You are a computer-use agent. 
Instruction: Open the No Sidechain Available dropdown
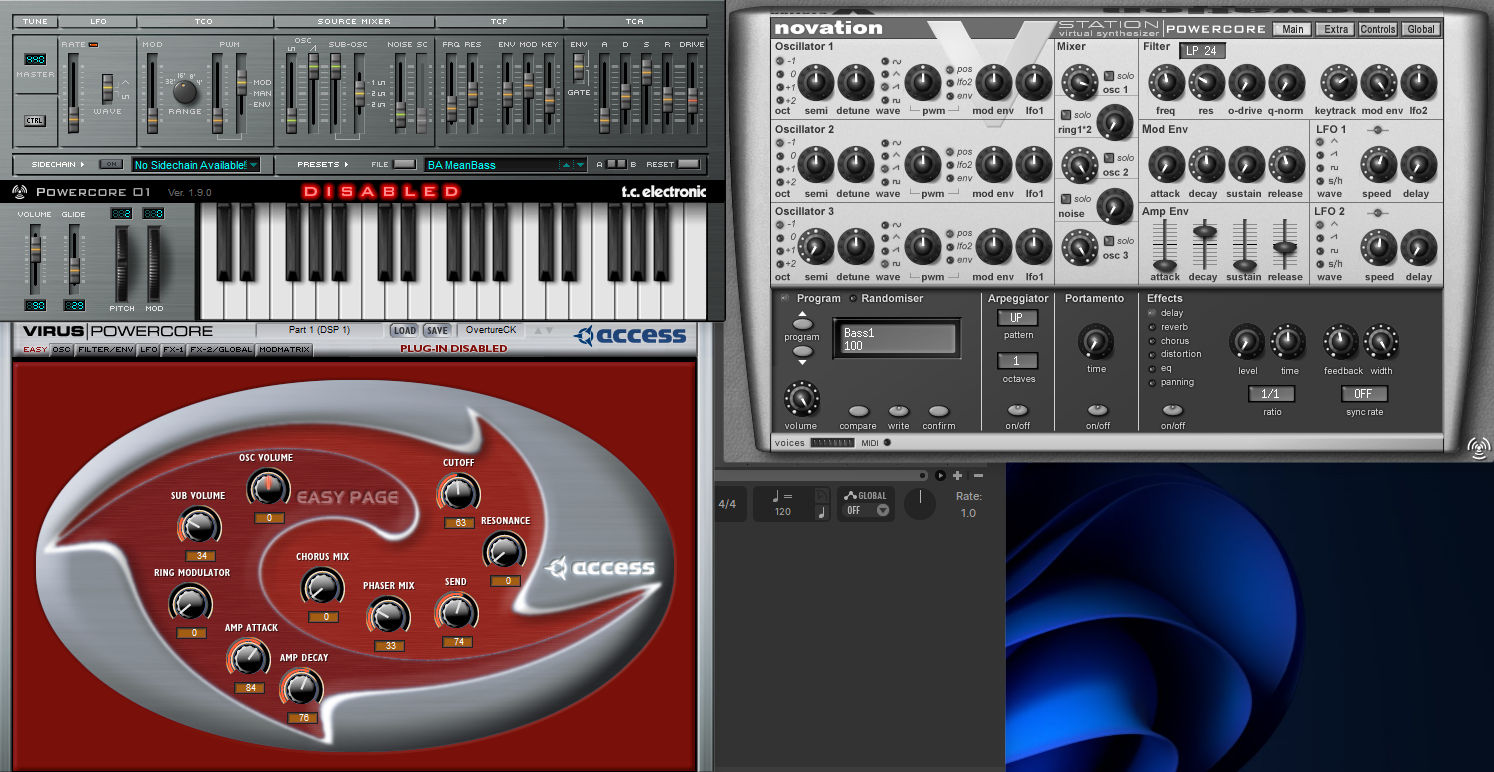click(196, 165)
